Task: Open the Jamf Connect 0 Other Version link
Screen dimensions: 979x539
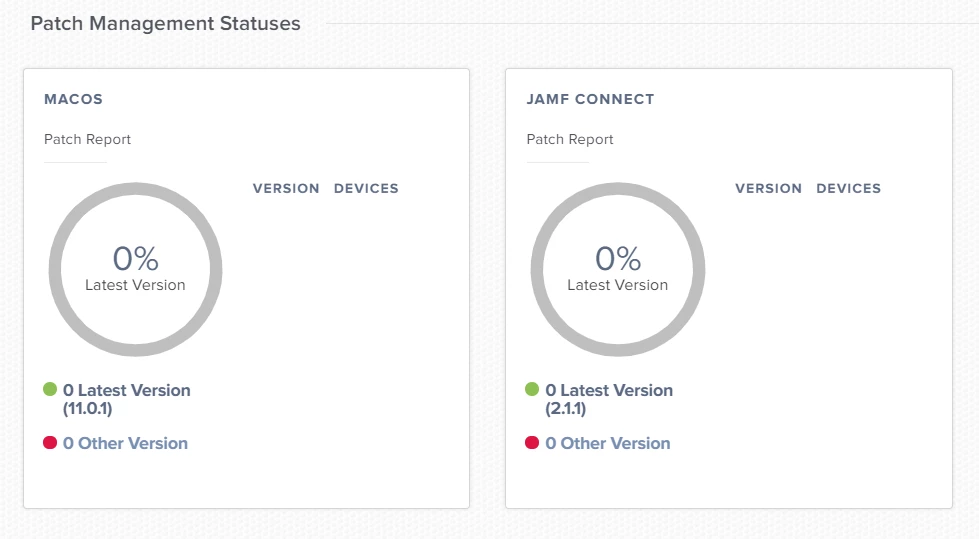Action: point(608,443)
